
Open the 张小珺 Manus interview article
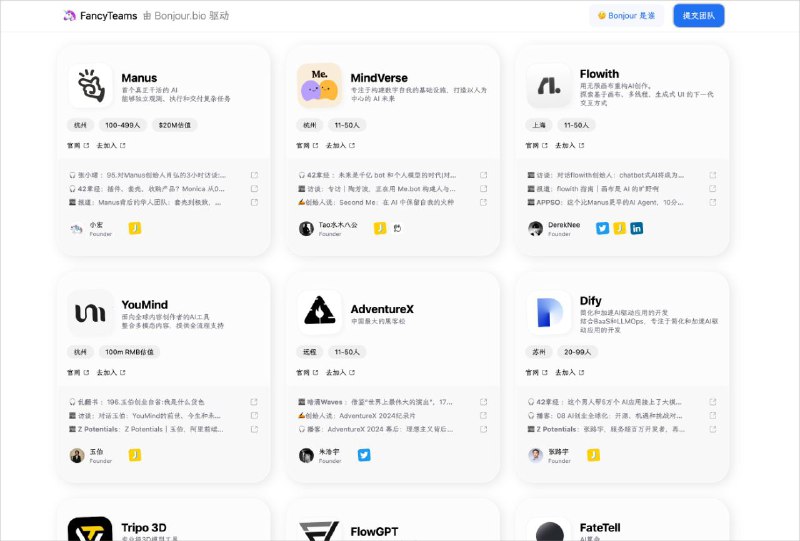147,175
